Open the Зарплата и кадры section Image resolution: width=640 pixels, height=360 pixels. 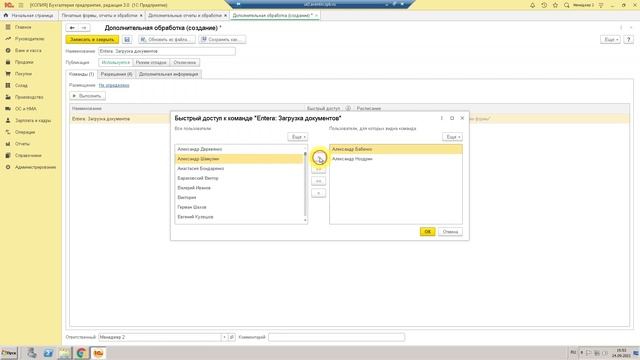coord(33,121)
